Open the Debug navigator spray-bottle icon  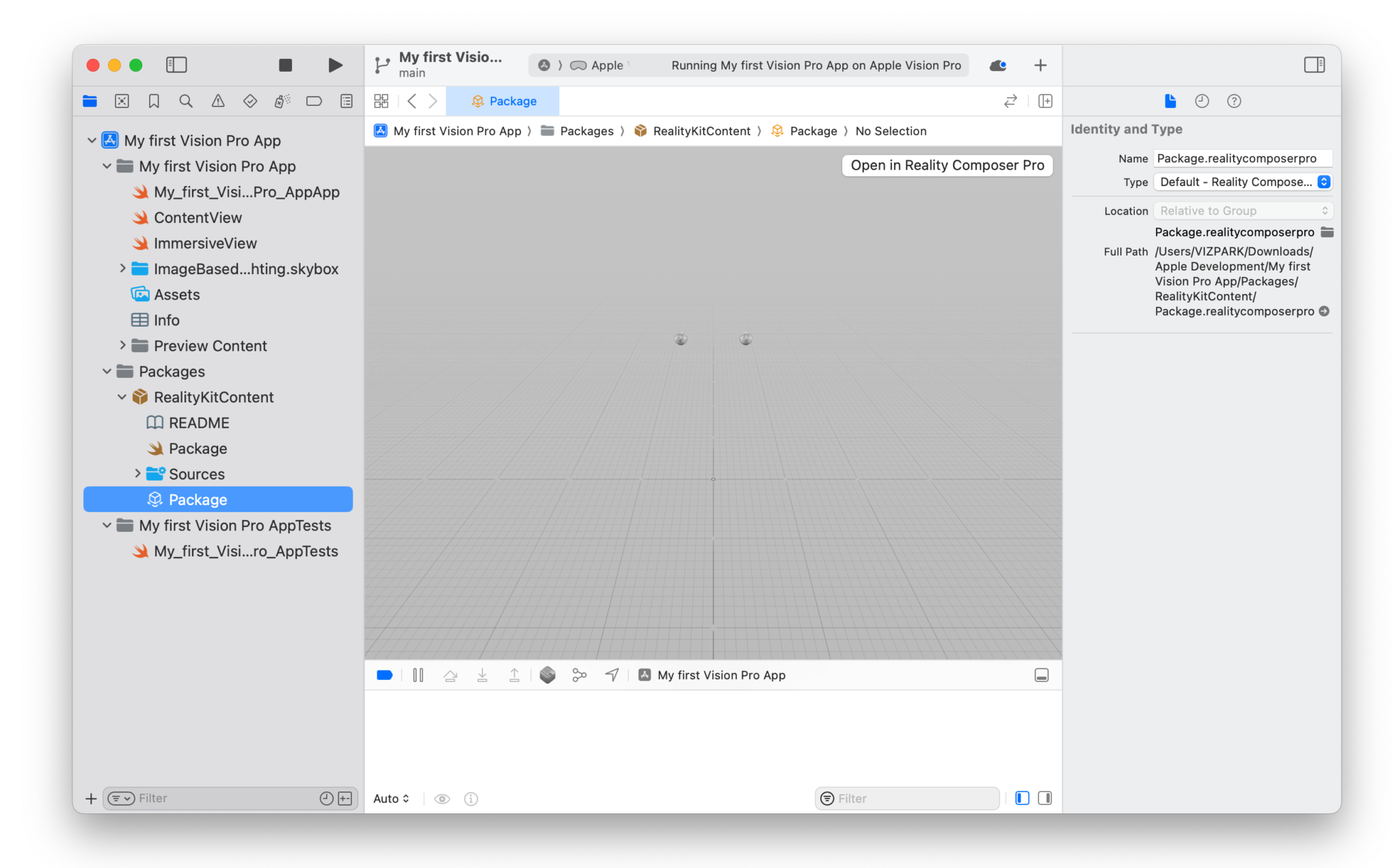(281, 100)
